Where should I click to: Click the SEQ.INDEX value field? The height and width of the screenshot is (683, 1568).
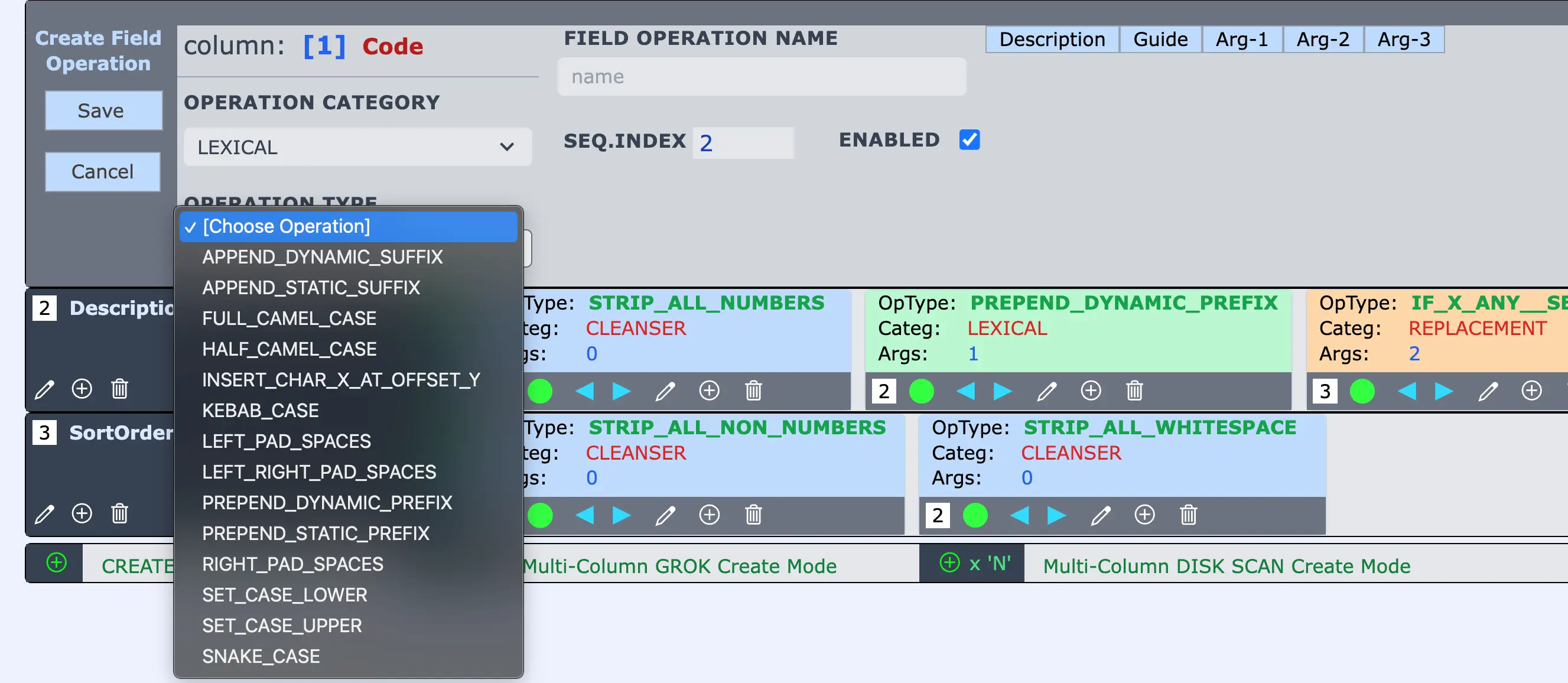pyautogui.click(x=743, y=143)
